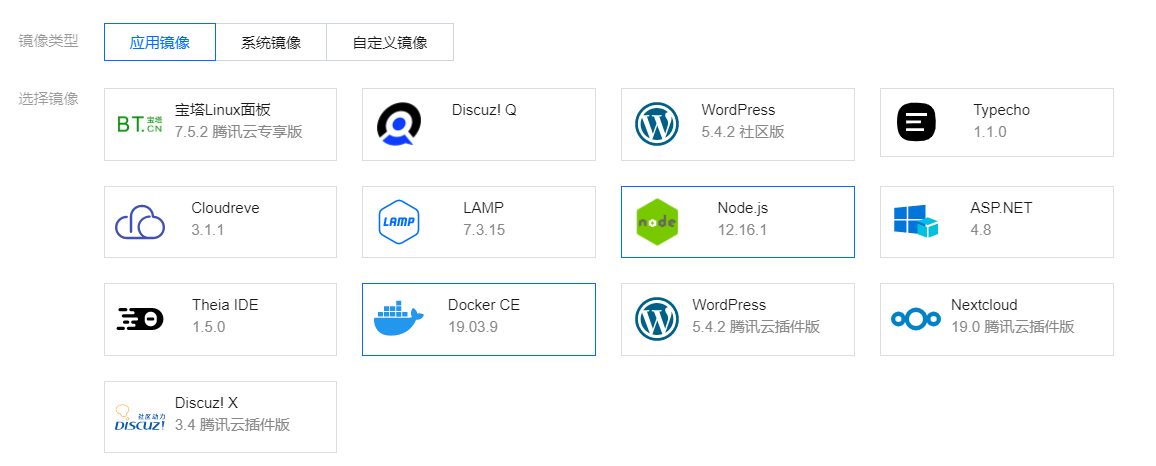
Task: Click the 3.4 腾讯云插件版 version text
Action: point(232,425)
